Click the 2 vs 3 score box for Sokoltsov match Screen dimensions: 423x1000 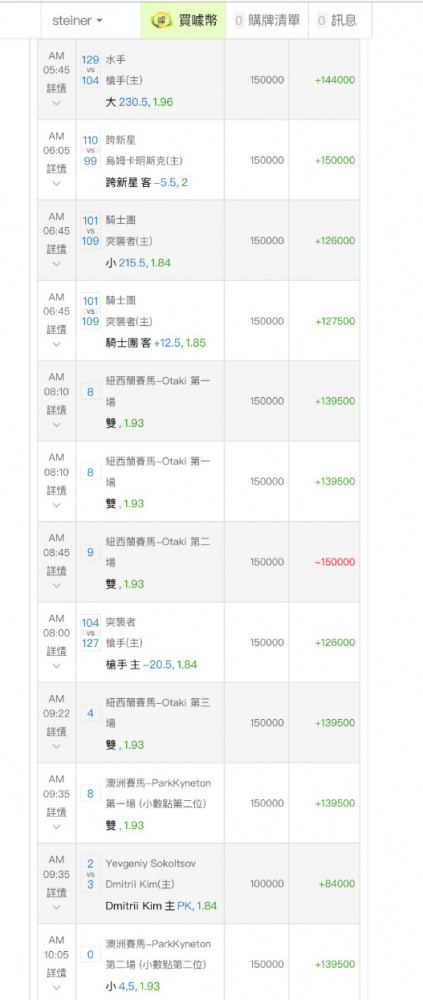pos(91,873)
